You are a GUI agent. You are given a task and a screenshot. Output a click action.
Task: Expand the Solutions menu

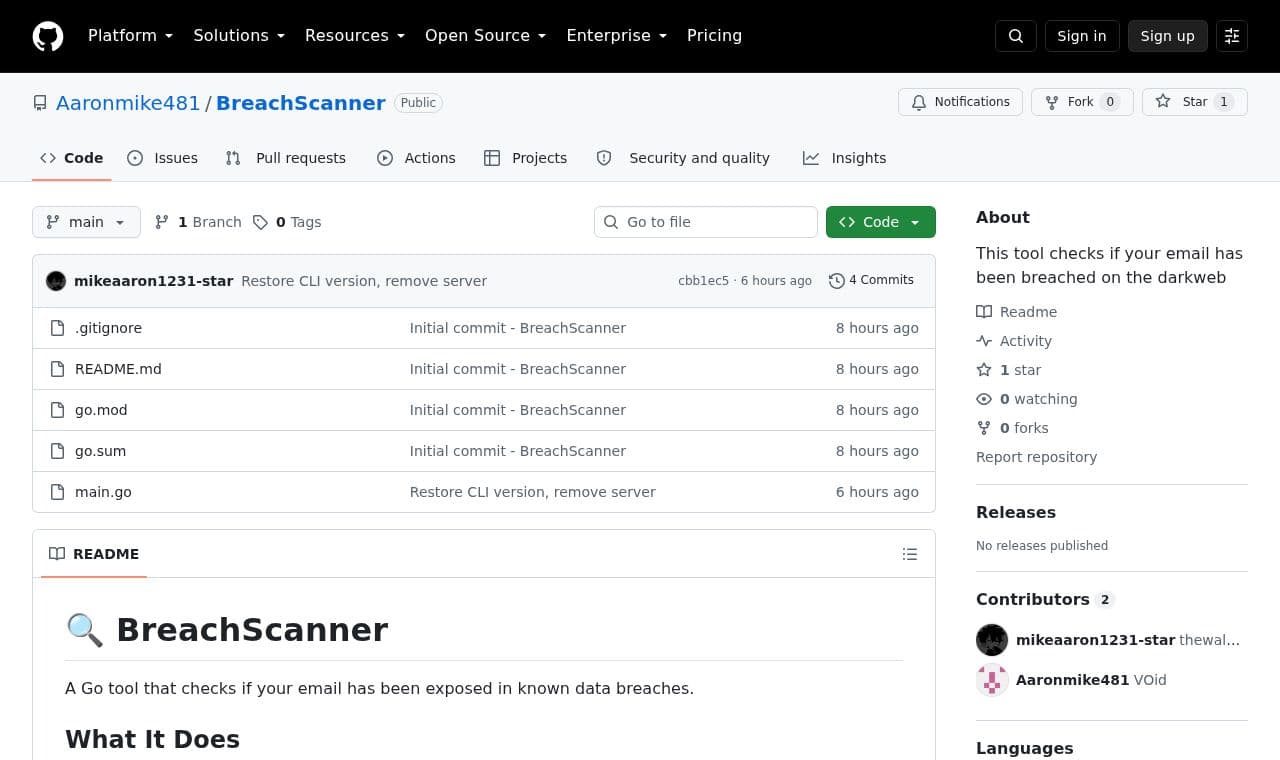tap(239, 36)
